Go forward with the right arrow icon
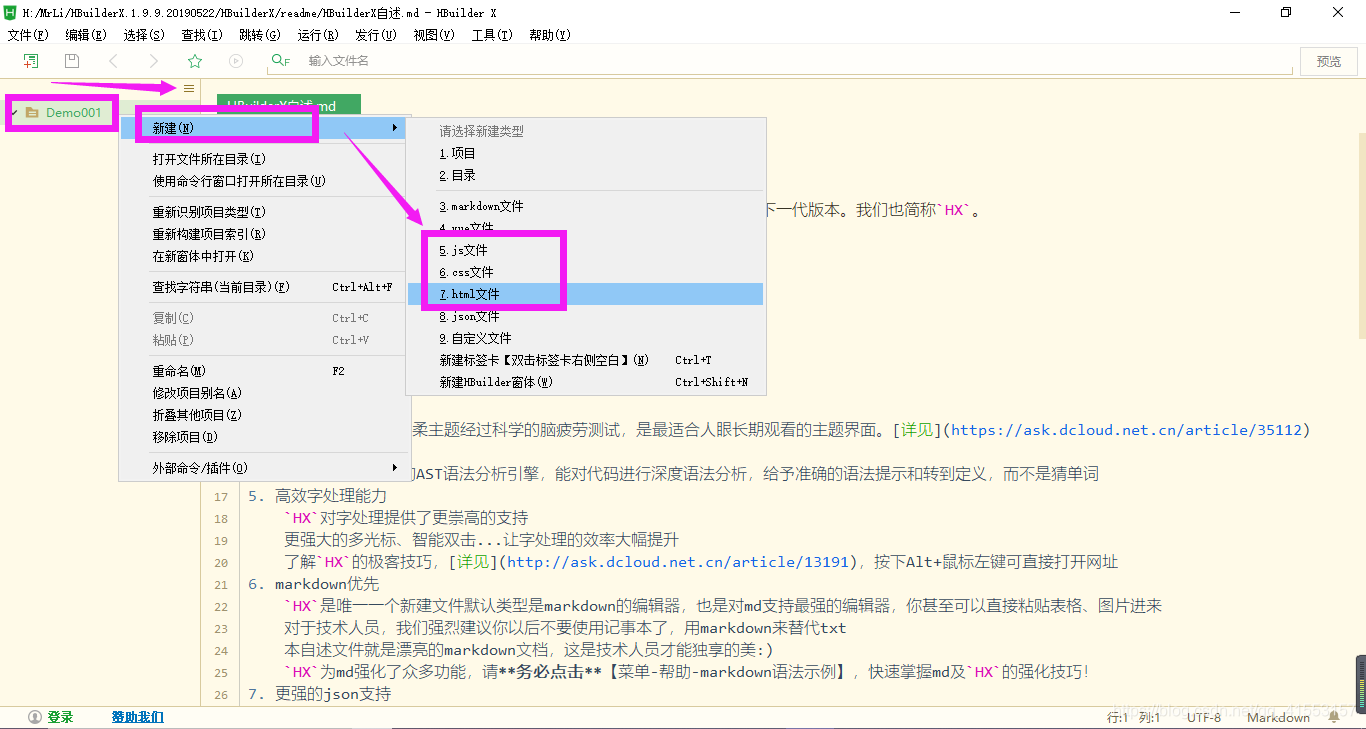The width and height of the screenshot is (1366, 729). point(154,61)
